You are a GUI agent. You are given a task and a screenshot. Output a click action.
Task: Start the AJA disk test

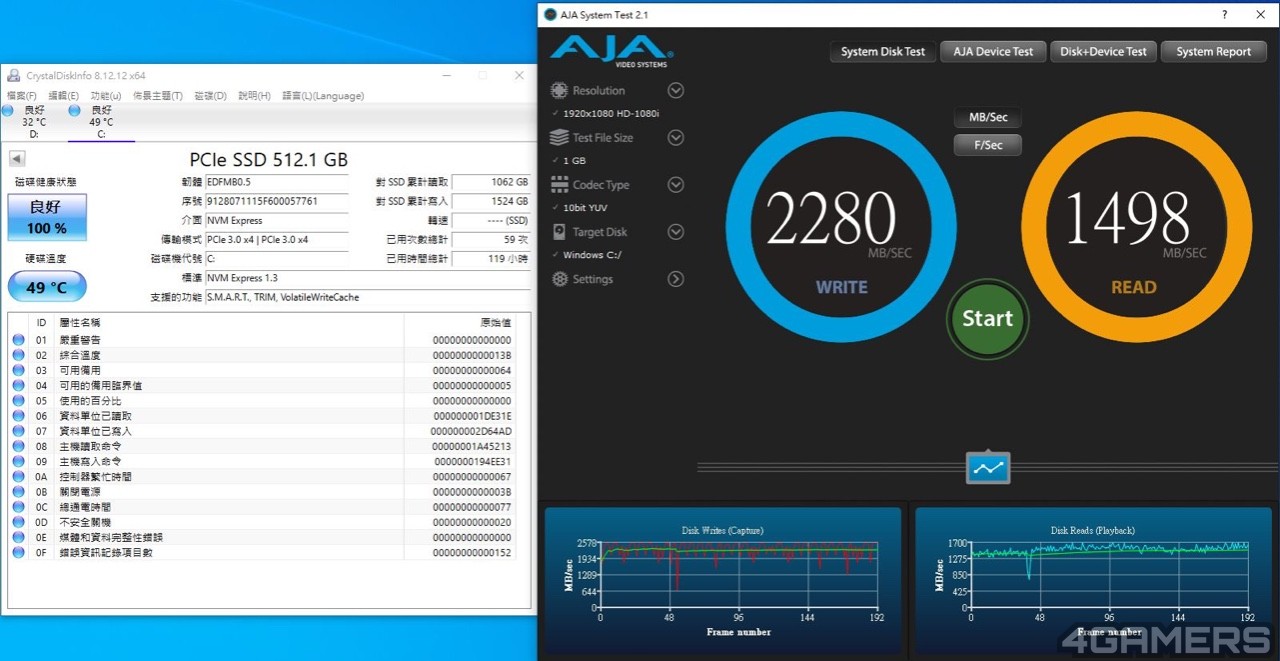click(x=987, y=318)
